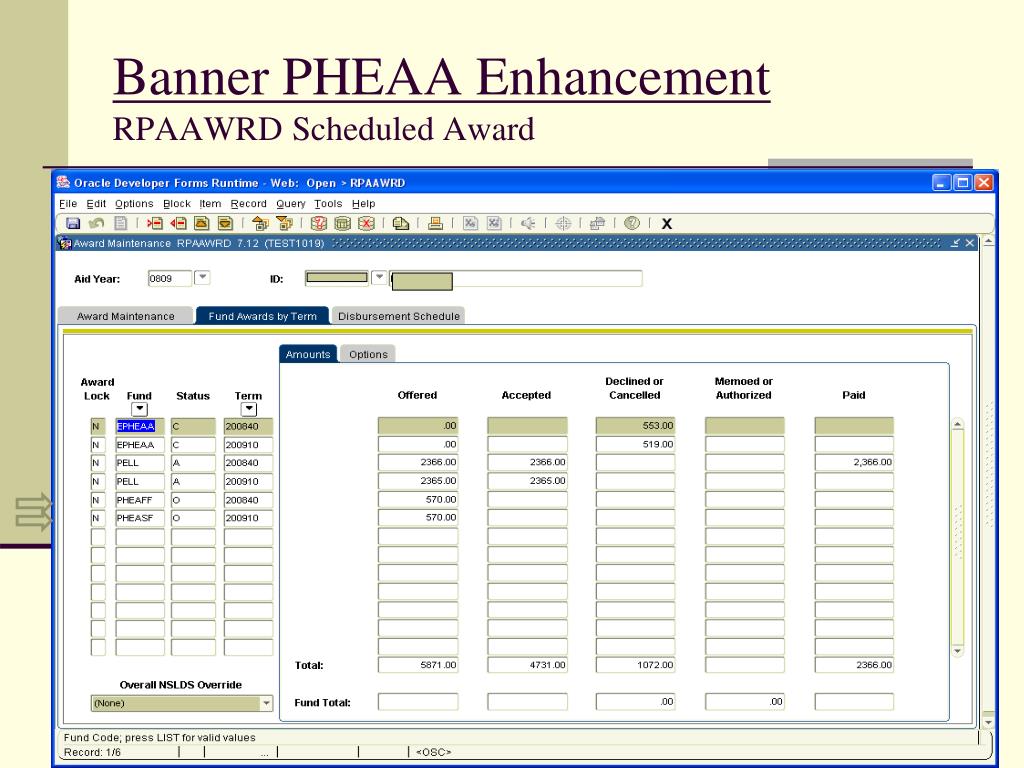Open the Options menu in menu bar
The height and width of the screenshot is (768, 1024).
[134, 204]
